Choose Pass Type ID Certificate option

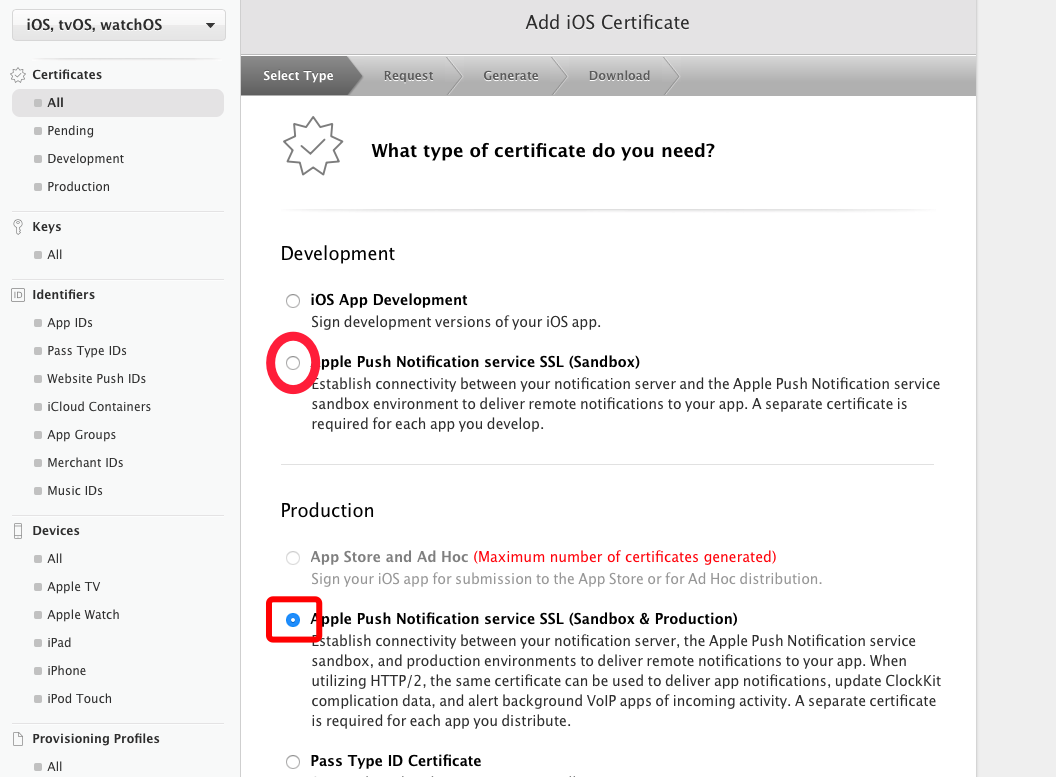click(293, 762)
